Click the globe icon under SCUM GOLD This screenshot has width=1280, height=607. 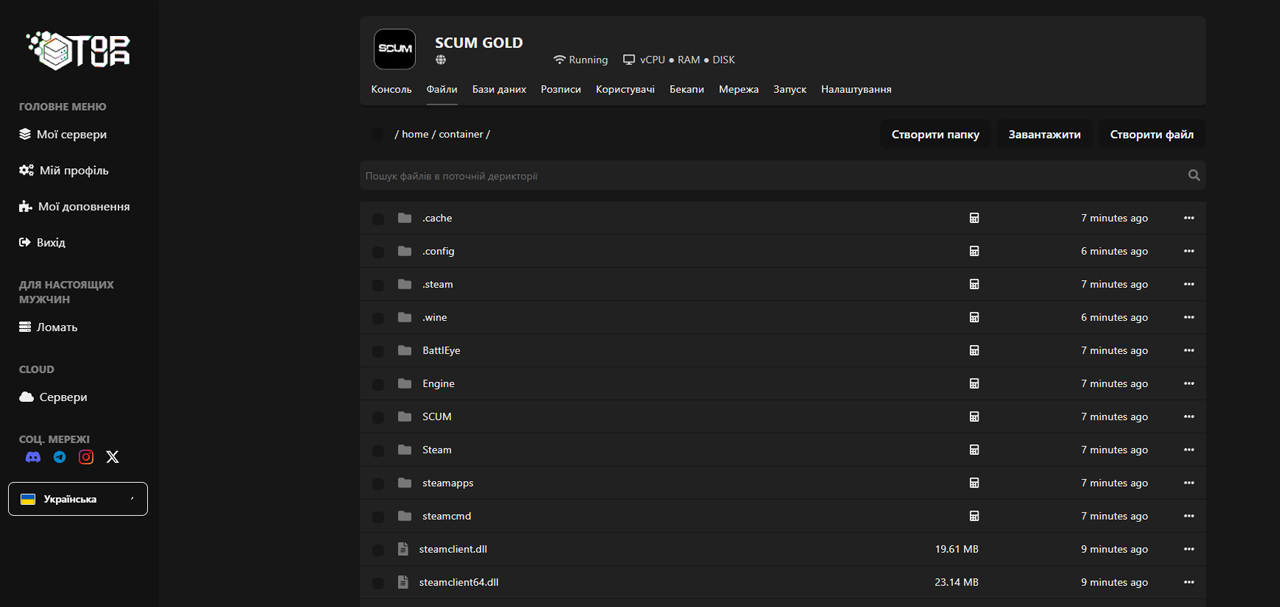click(x=441, y=60)
